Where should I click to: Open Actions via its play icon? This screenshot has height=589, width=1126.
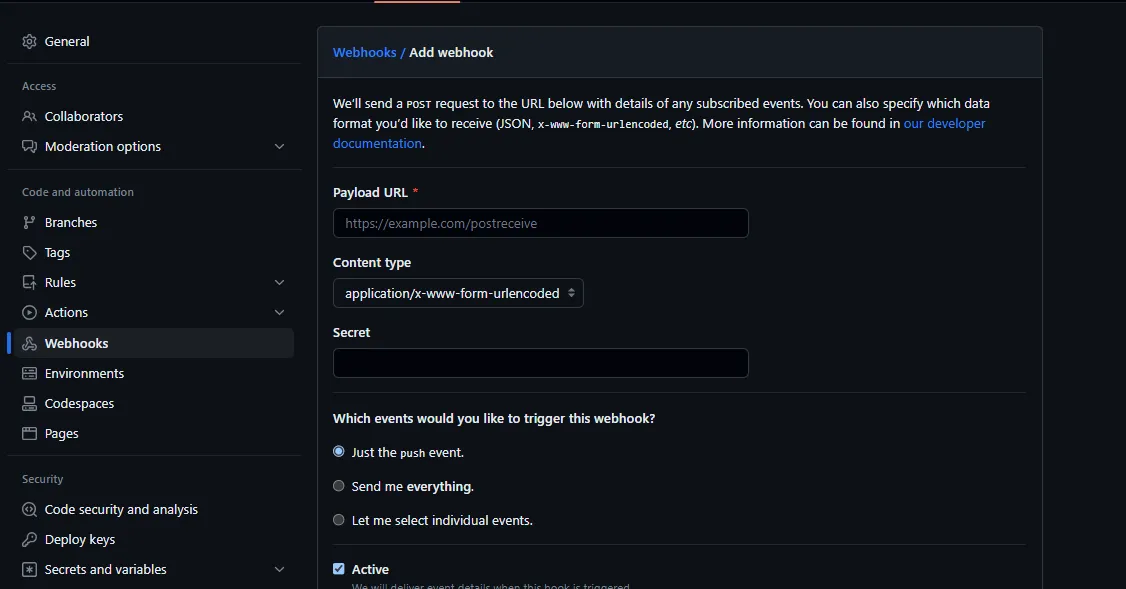pyautogui.click(x=29, y=312)
